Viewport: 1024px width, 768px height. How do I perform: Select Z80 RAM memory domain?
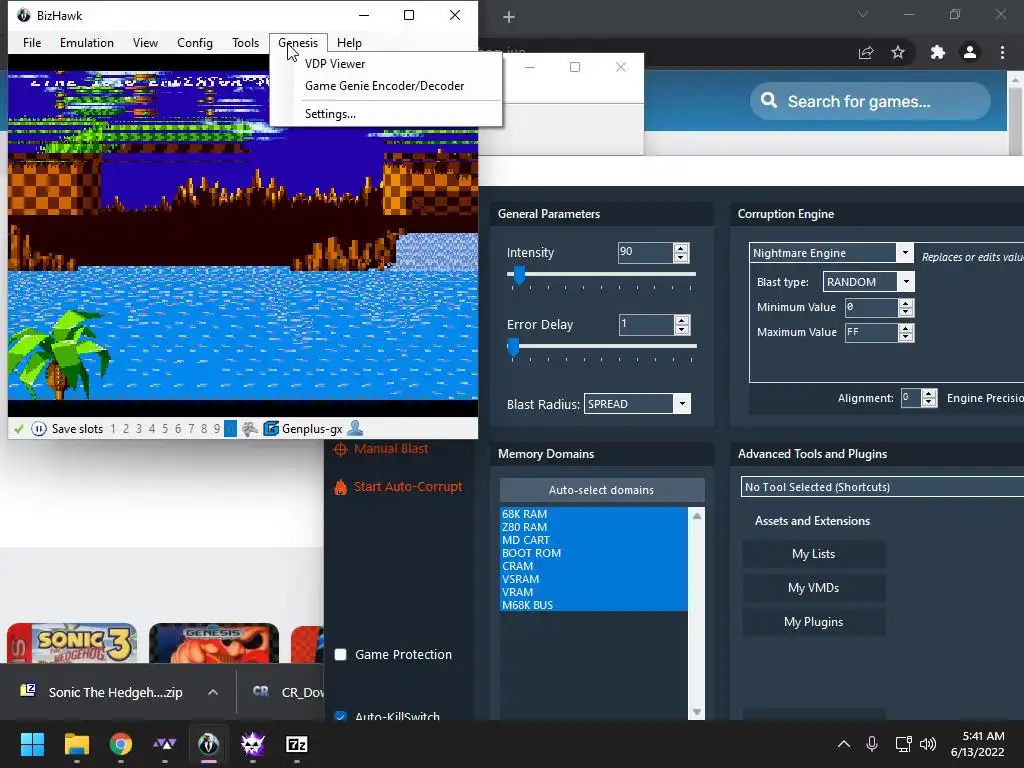pos(594,527)
